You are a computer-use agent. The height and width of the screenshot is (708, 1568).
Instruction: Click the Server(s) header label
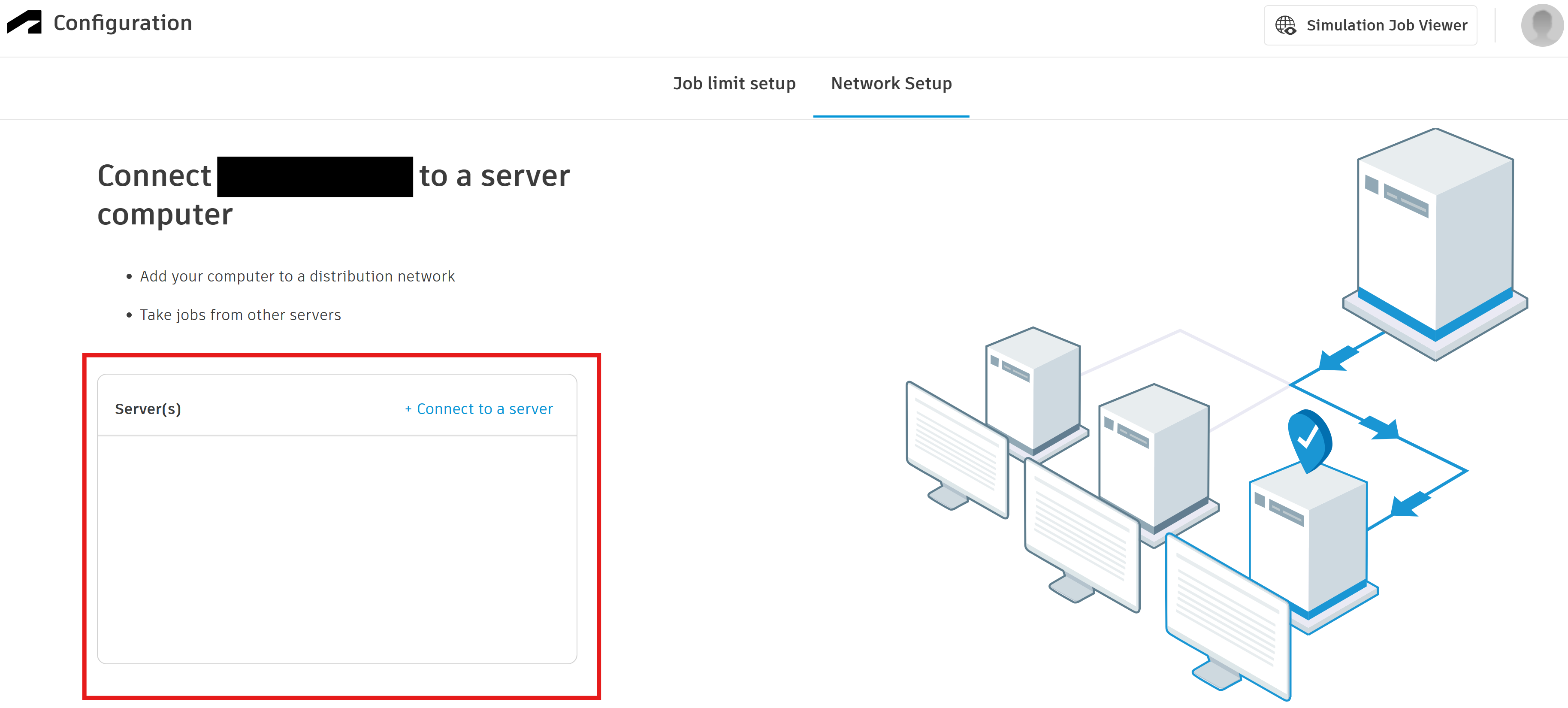point(148,409)
